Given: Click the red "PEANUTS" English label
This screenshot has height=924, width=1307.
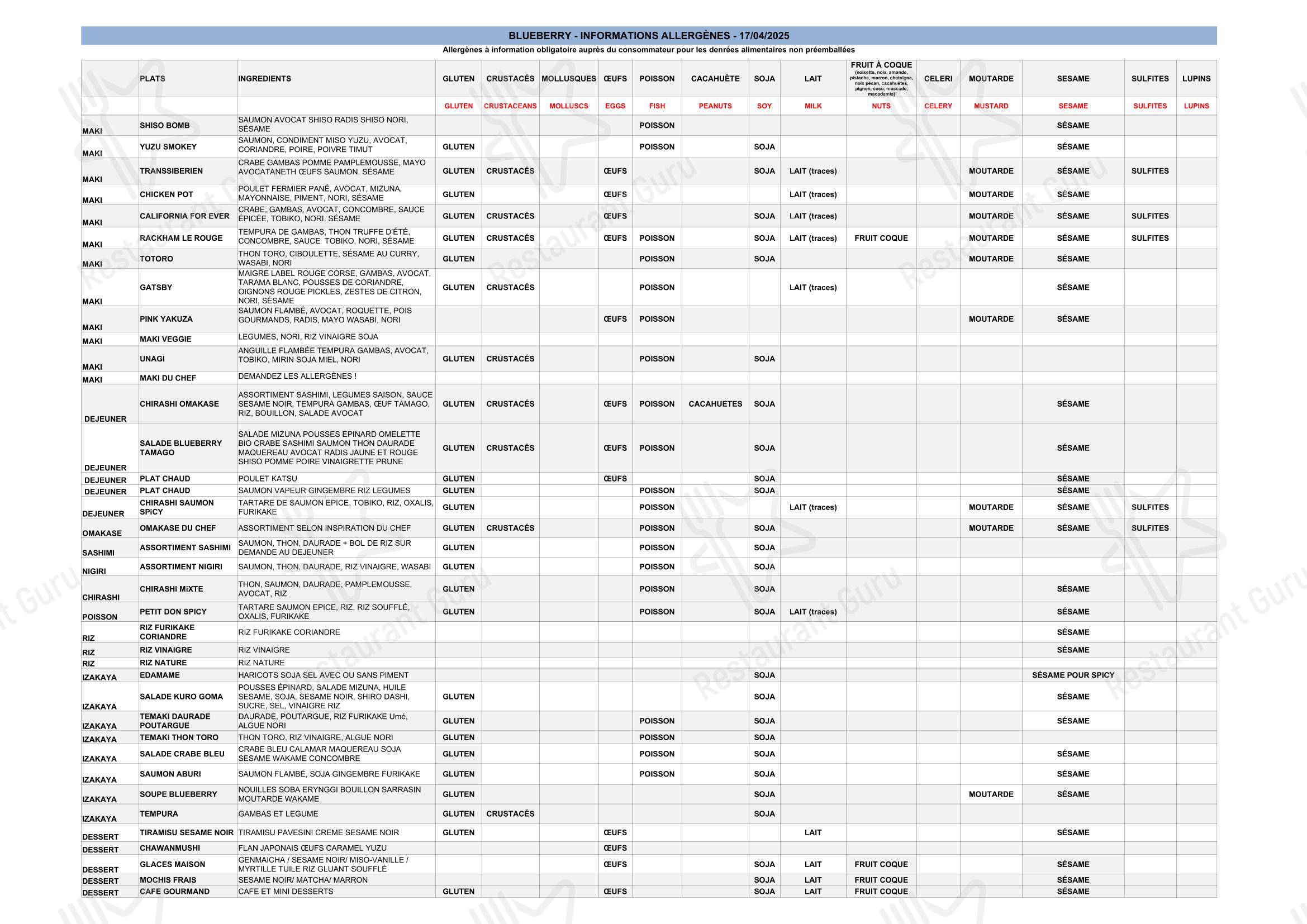Looking at the screenshot, I should (715, 106).
